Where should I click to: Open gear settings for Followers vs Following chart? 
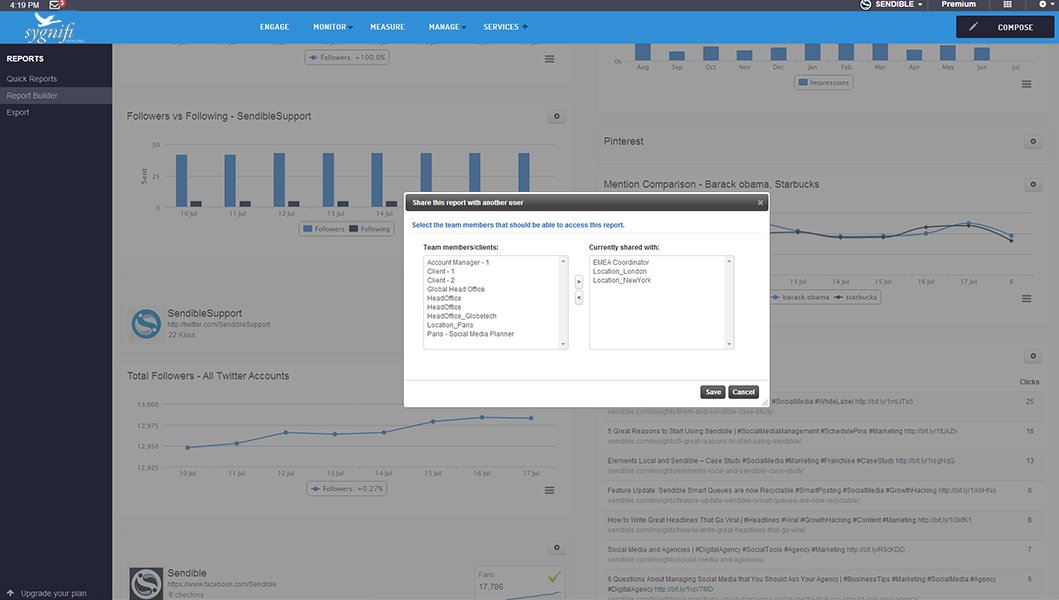pos(557,117)
